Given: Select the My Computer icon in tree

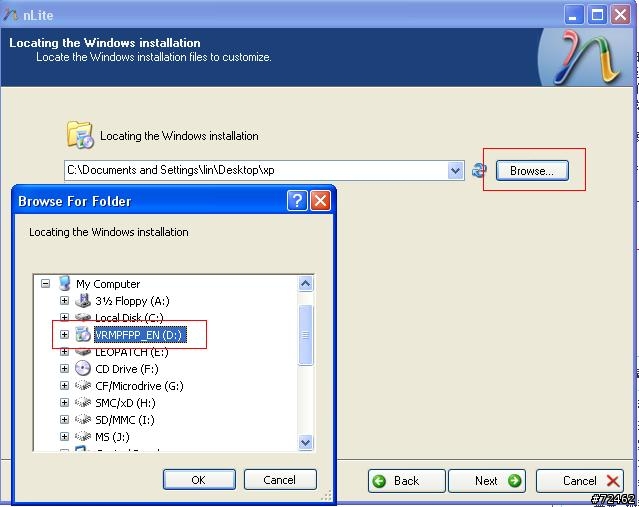Looking at the screenshot, I should [x=64, y=283].
